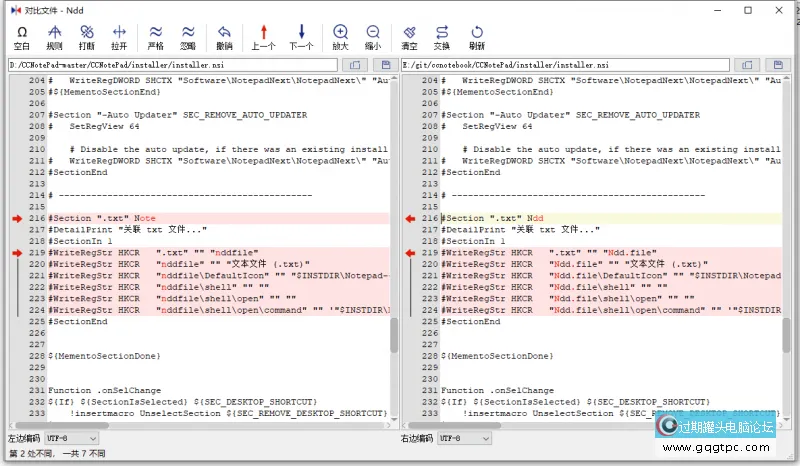Screen dimensions: 800x466
Task: Click left pane line 233 '!insertmacro UnselectSection'
Action: (229, 413)
